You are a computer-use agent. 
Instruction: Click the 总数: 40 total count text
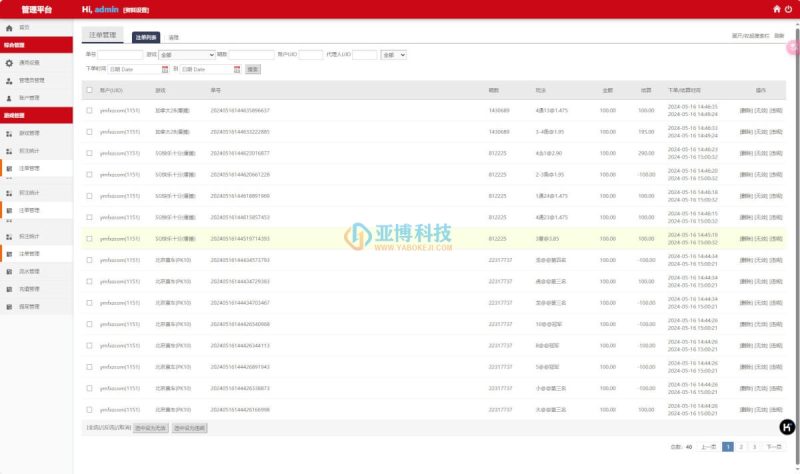point(681,447)
